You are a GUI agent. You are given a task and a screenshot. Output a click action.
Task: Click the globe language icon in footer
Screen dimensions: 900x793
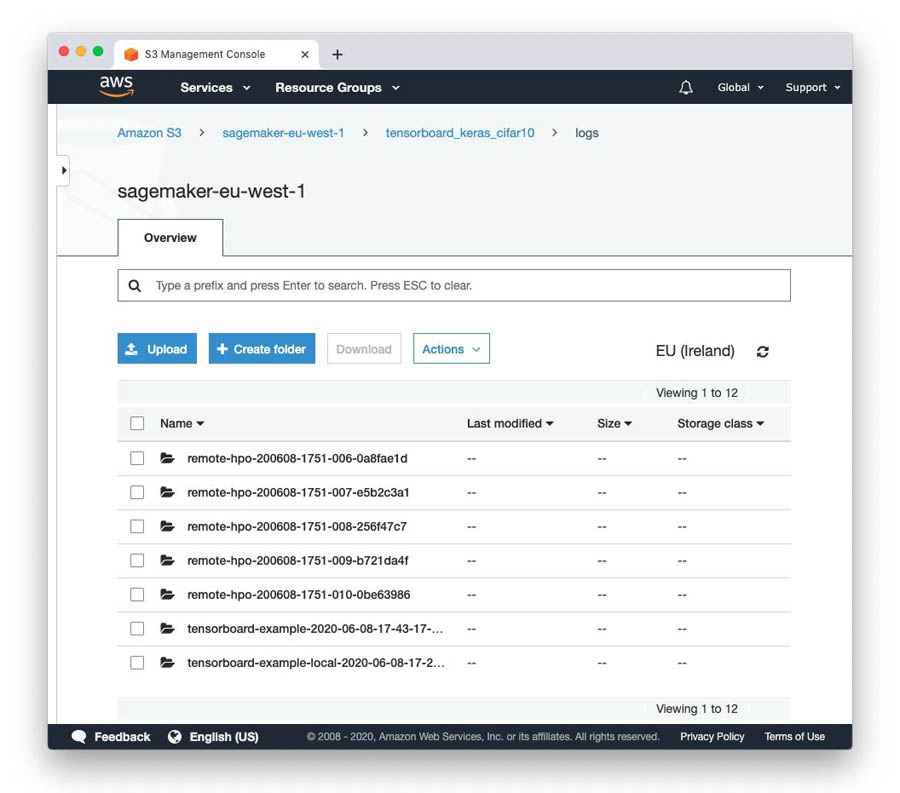pyautogui.click(x=175, y=737)
